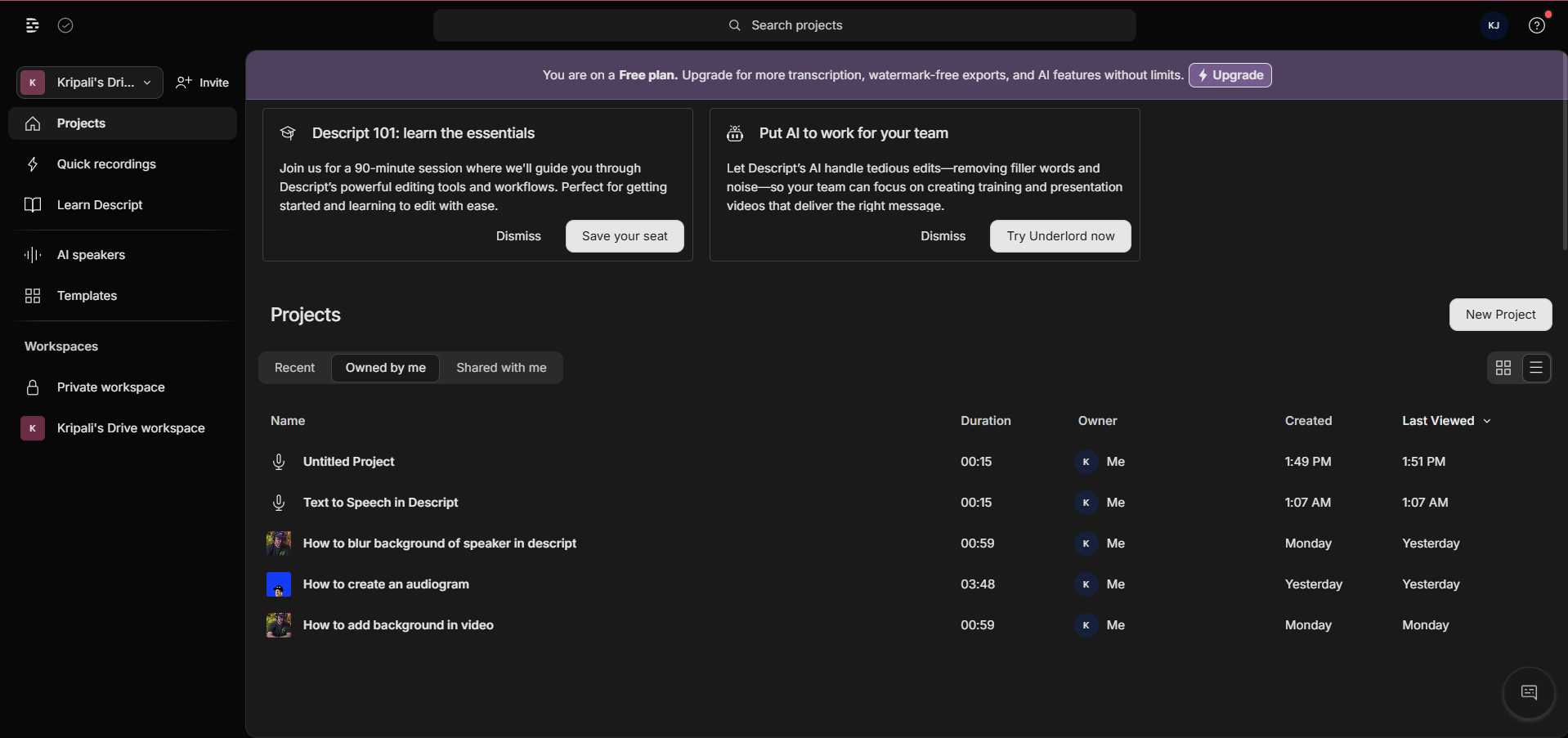Click the Upgrade plan button
This screenshot has width=1568, height=738.
tap(1230, 75)
